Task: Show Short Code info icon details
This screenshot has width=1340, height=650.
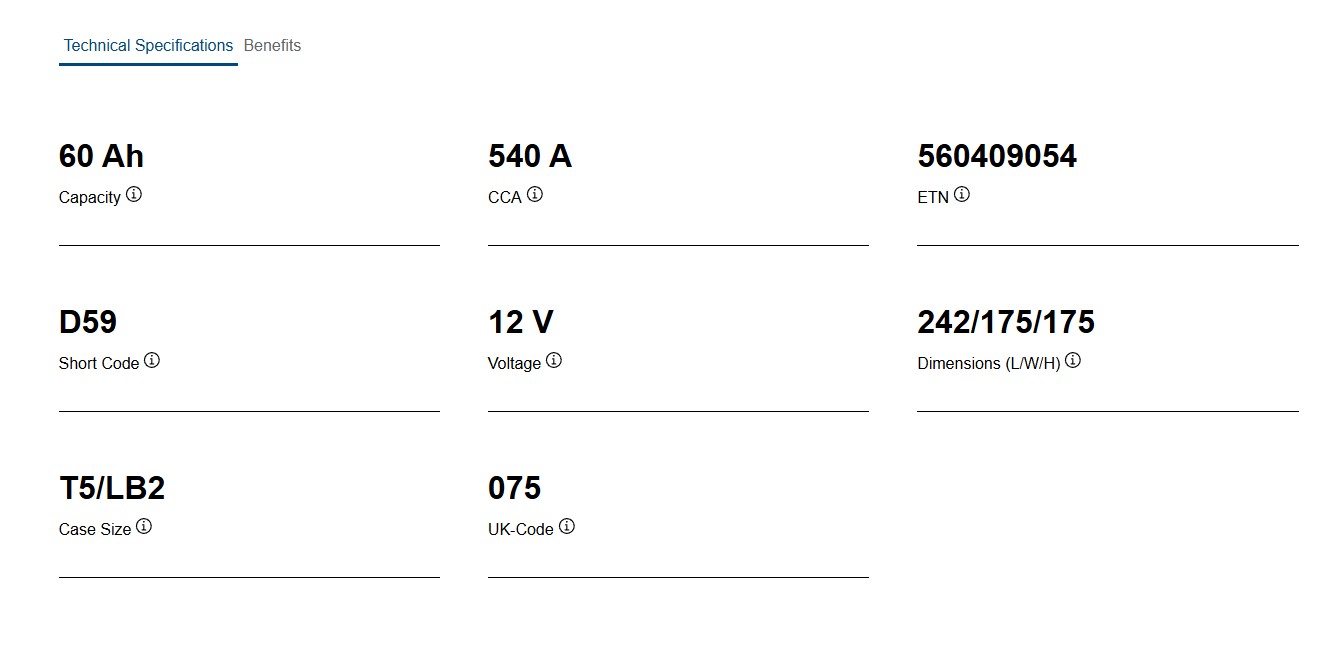Action: click(x=152, y=360)
